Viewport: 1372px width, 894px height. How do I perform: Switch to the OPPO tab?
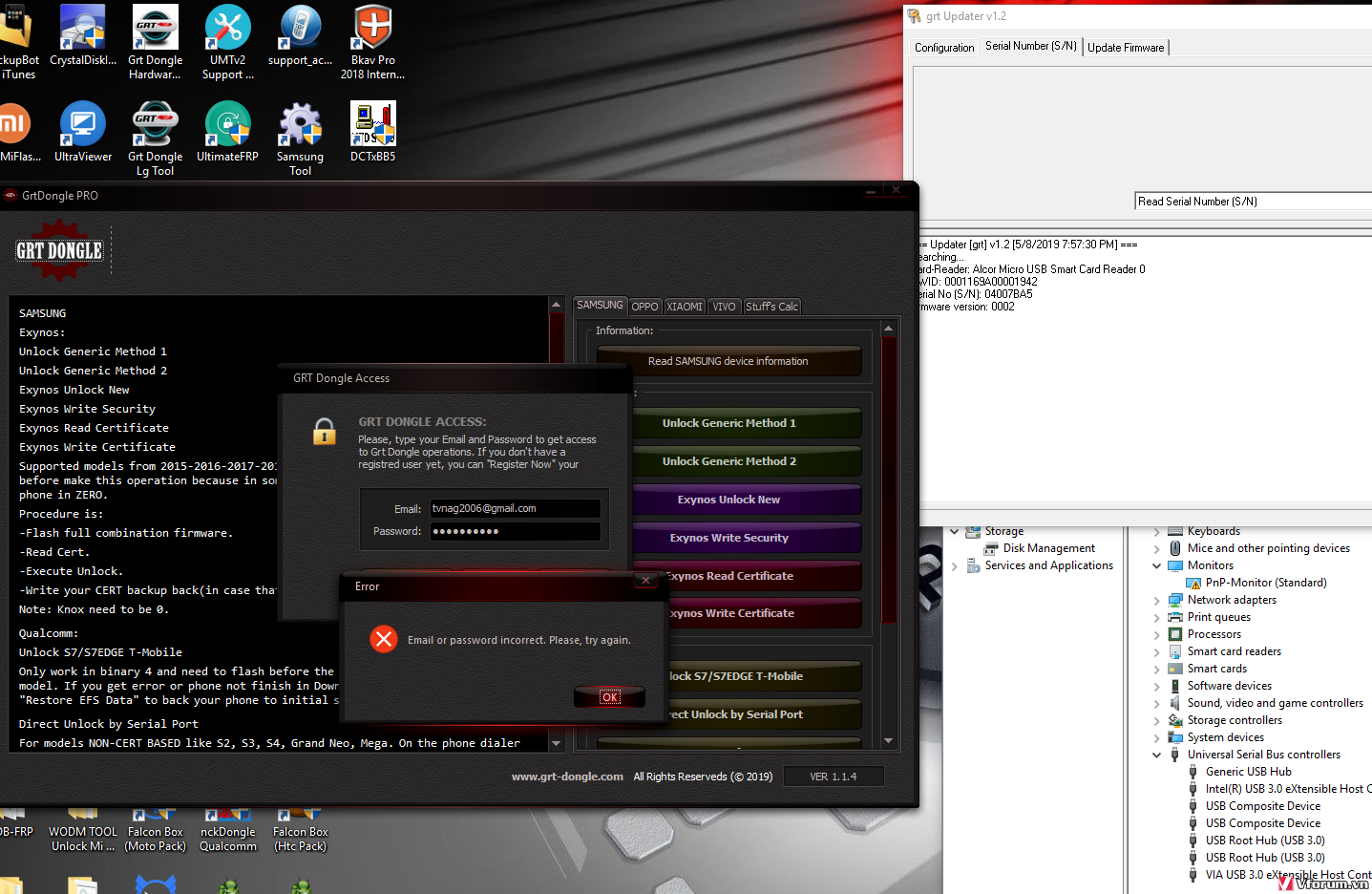point(644,307)
